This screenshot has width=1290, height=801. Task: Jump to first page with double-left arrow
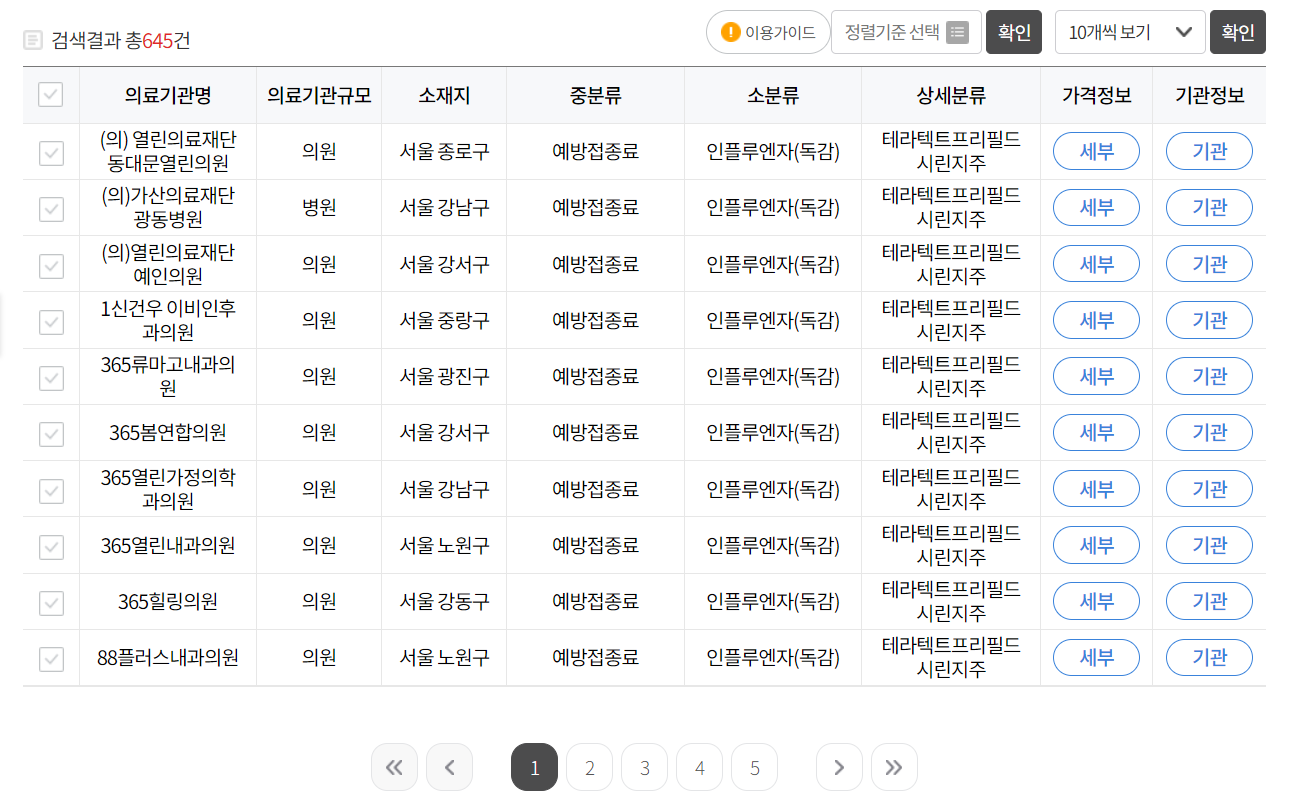394,767
